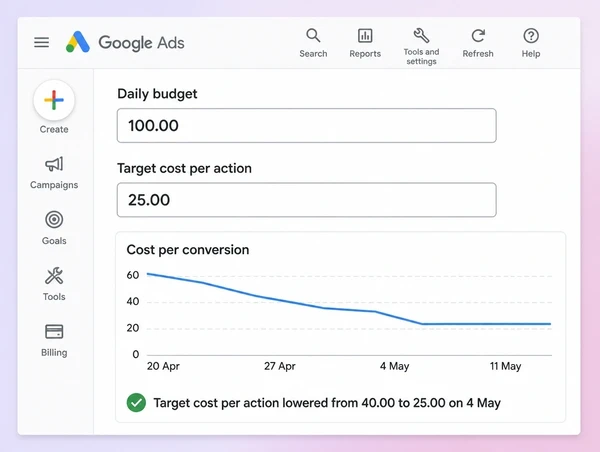Click the Google Ads title text
600x452 pixels.
[141, 43]
